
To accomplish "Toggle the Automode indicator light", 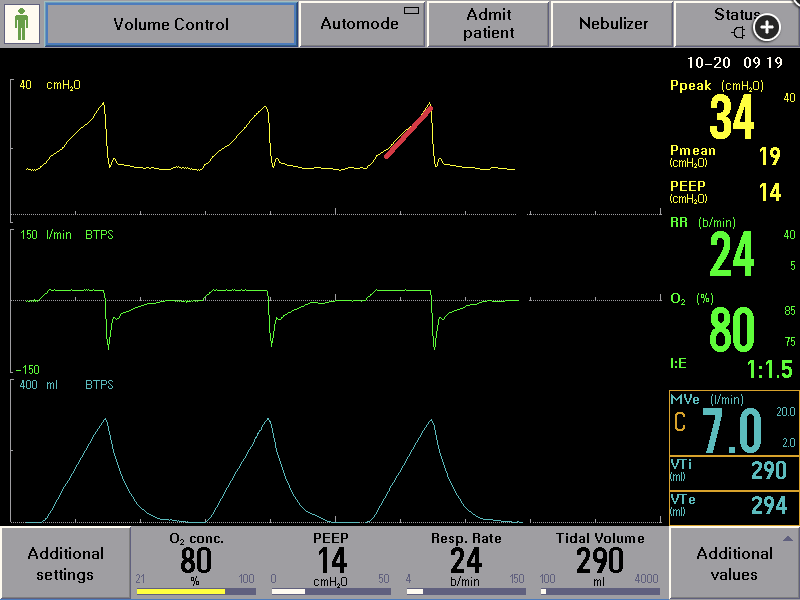I will coord(410,10).
